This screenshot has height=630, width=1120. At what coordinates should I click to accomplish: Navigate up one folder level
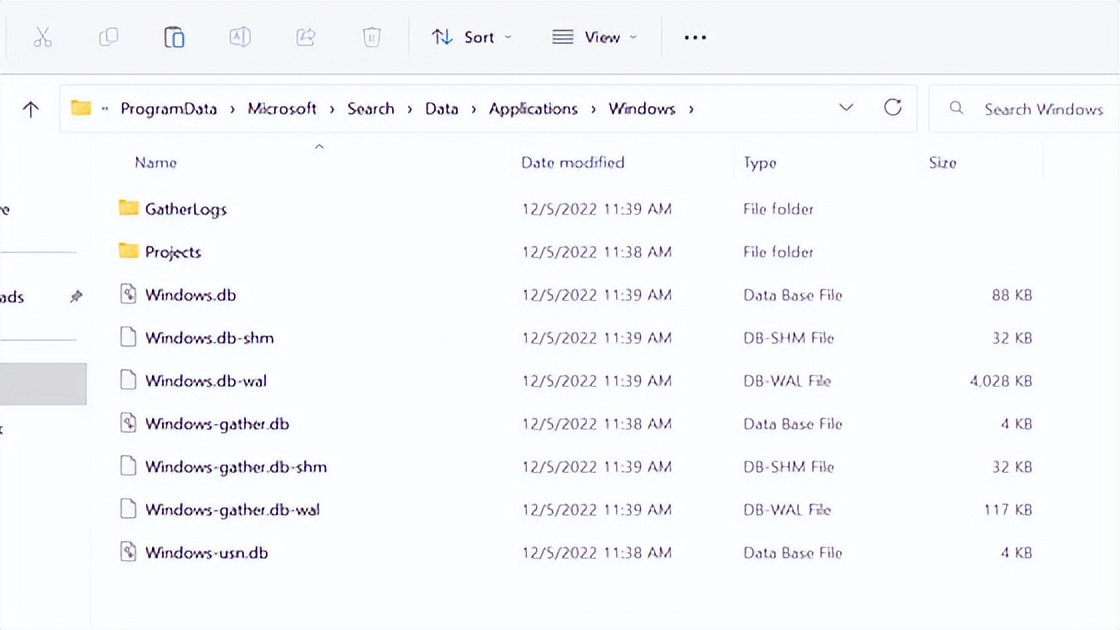[x=30, y=108]
